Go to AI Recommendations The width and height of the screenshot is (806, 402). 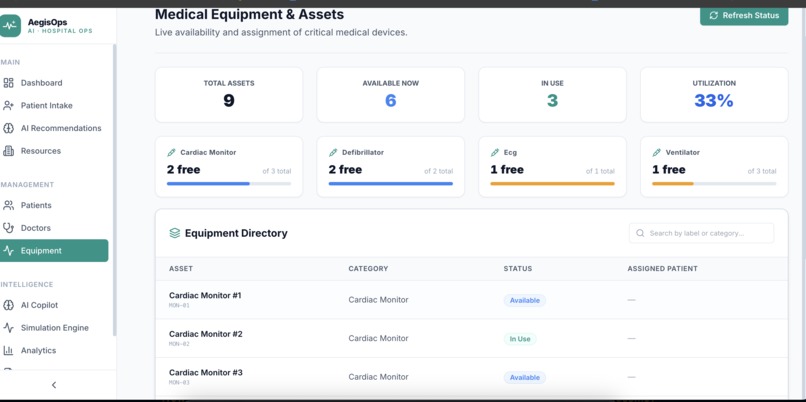point(54,128)
